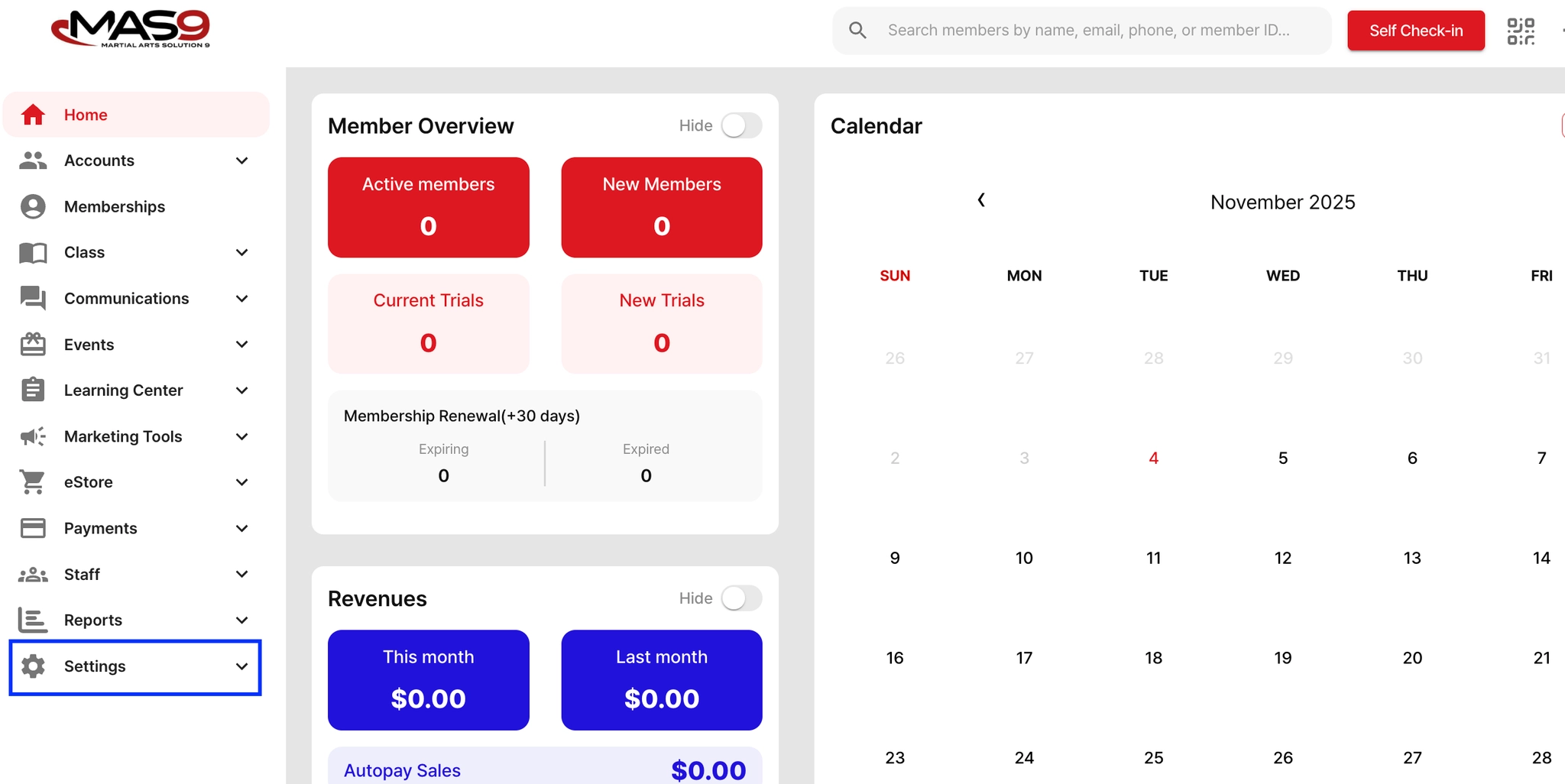Click the Payments credit card icon
This screenshot has height=784, width=1565.
(x=33, y=528)
